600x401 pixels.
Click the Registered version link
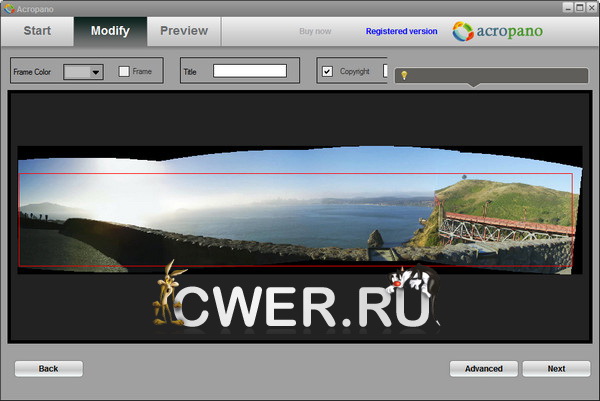click(x=401, y=32)
